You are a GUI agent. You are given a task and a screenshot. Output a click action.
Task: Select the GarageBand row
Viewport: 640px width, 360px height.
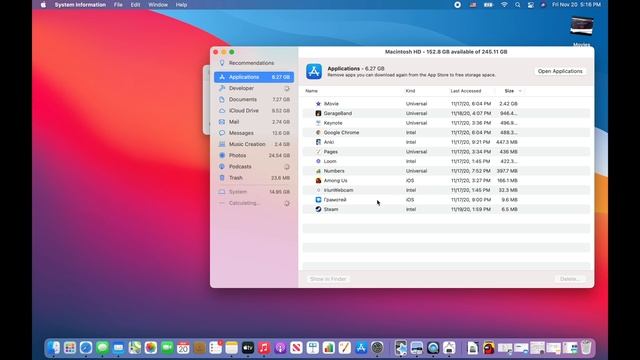[446, 113]
